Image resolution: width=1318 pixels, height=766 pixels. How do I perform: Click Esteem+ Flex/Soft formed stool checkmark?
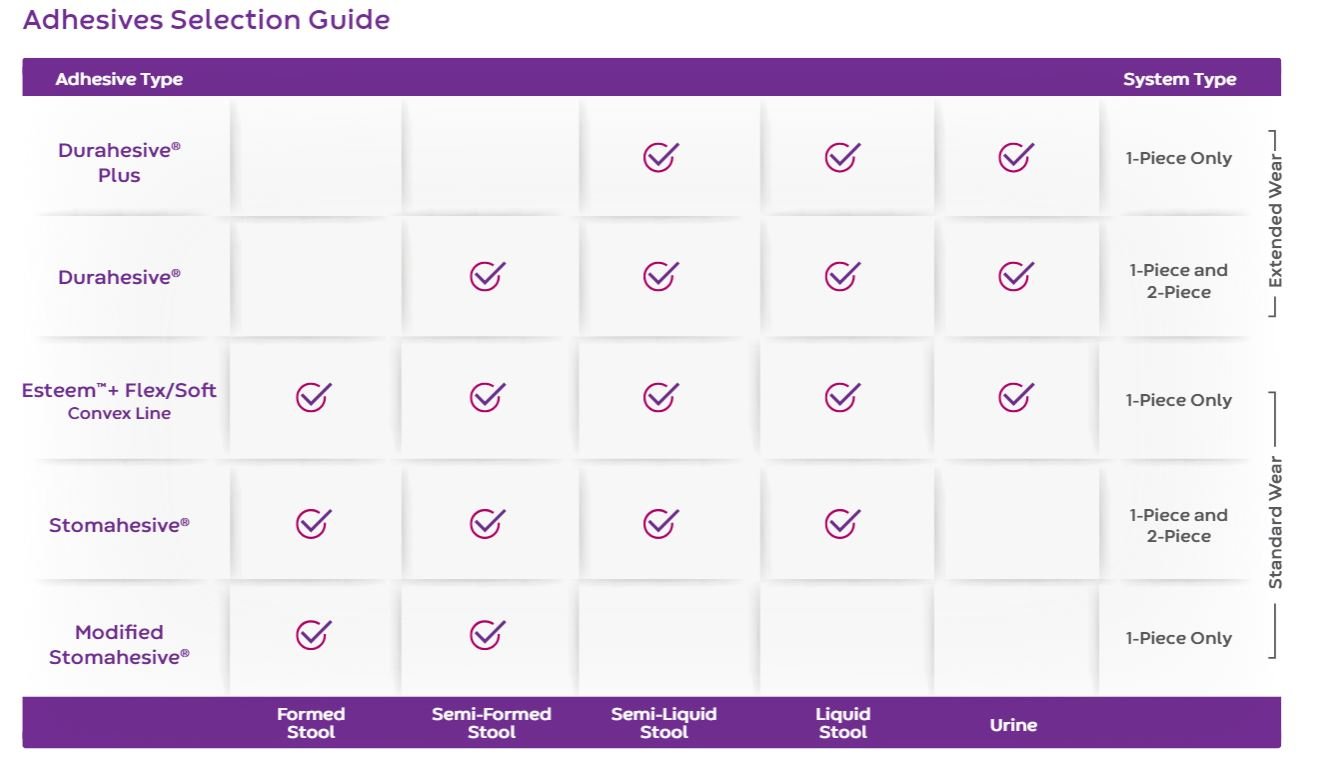pos(313,397)
